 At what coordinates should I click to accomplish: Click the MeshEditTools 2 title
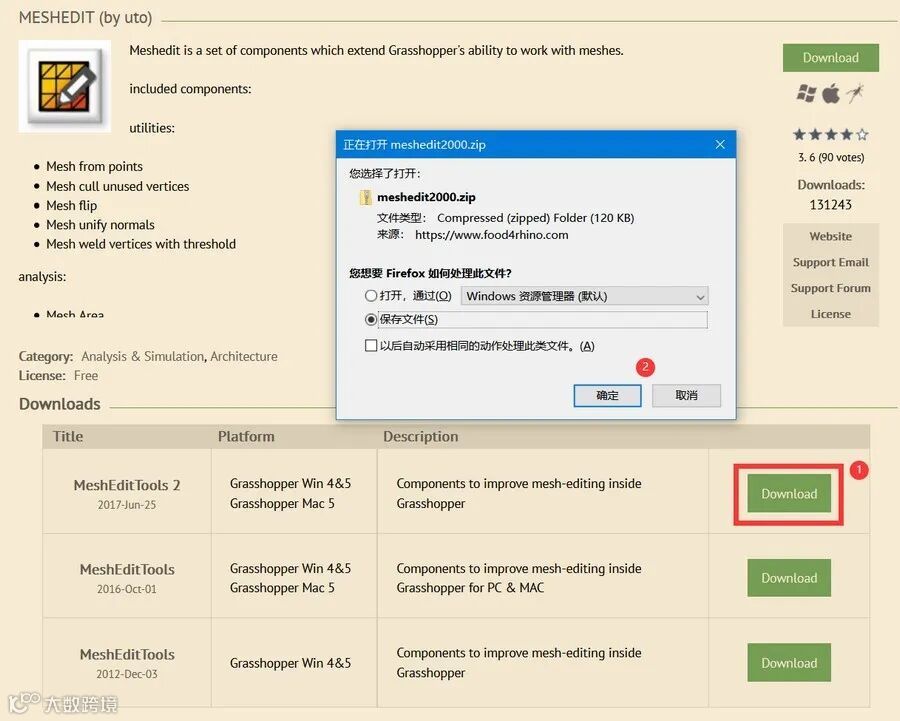point(127,486)
